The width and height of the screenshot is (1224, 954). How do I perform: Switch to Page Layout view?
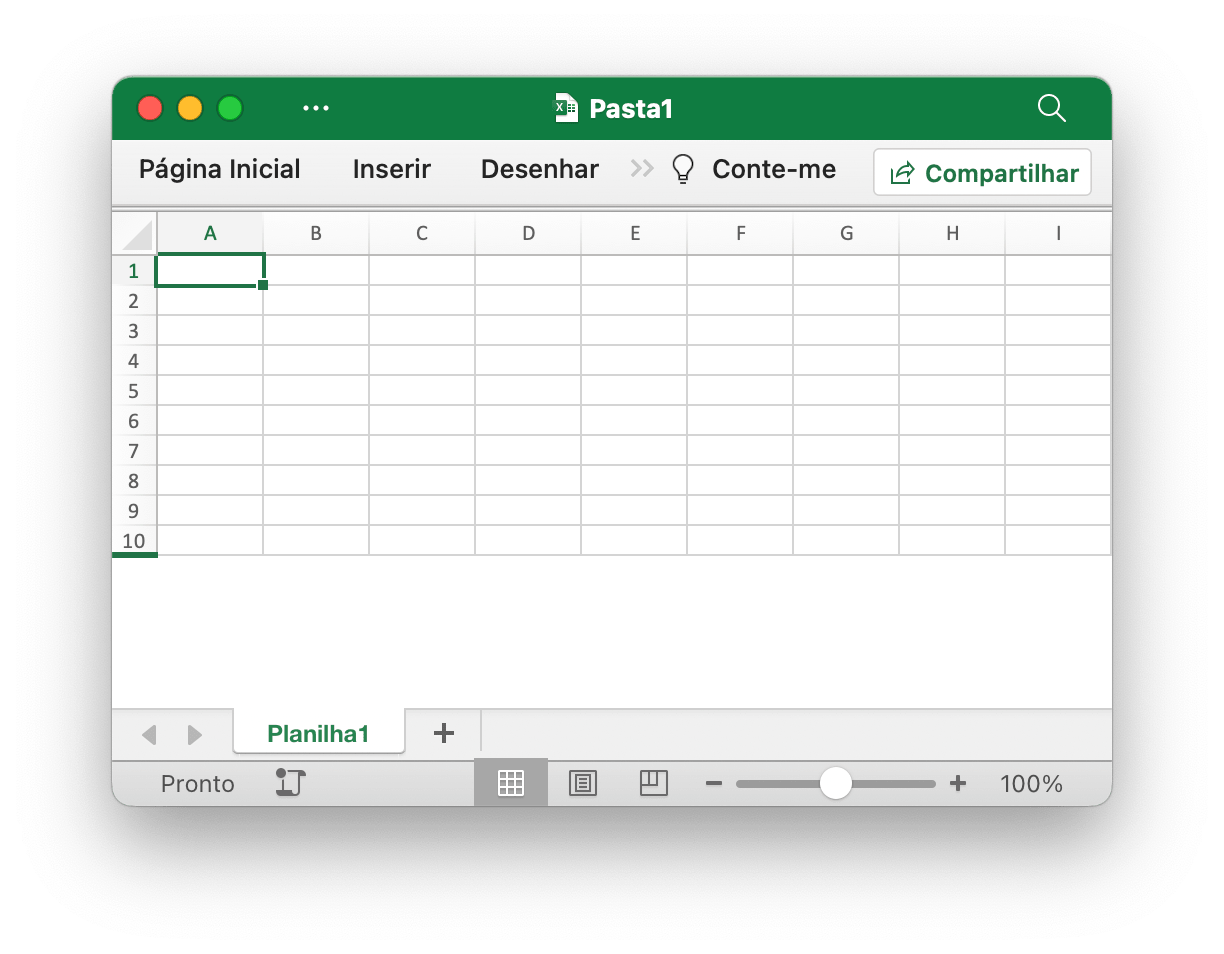[x=582, y=783]
